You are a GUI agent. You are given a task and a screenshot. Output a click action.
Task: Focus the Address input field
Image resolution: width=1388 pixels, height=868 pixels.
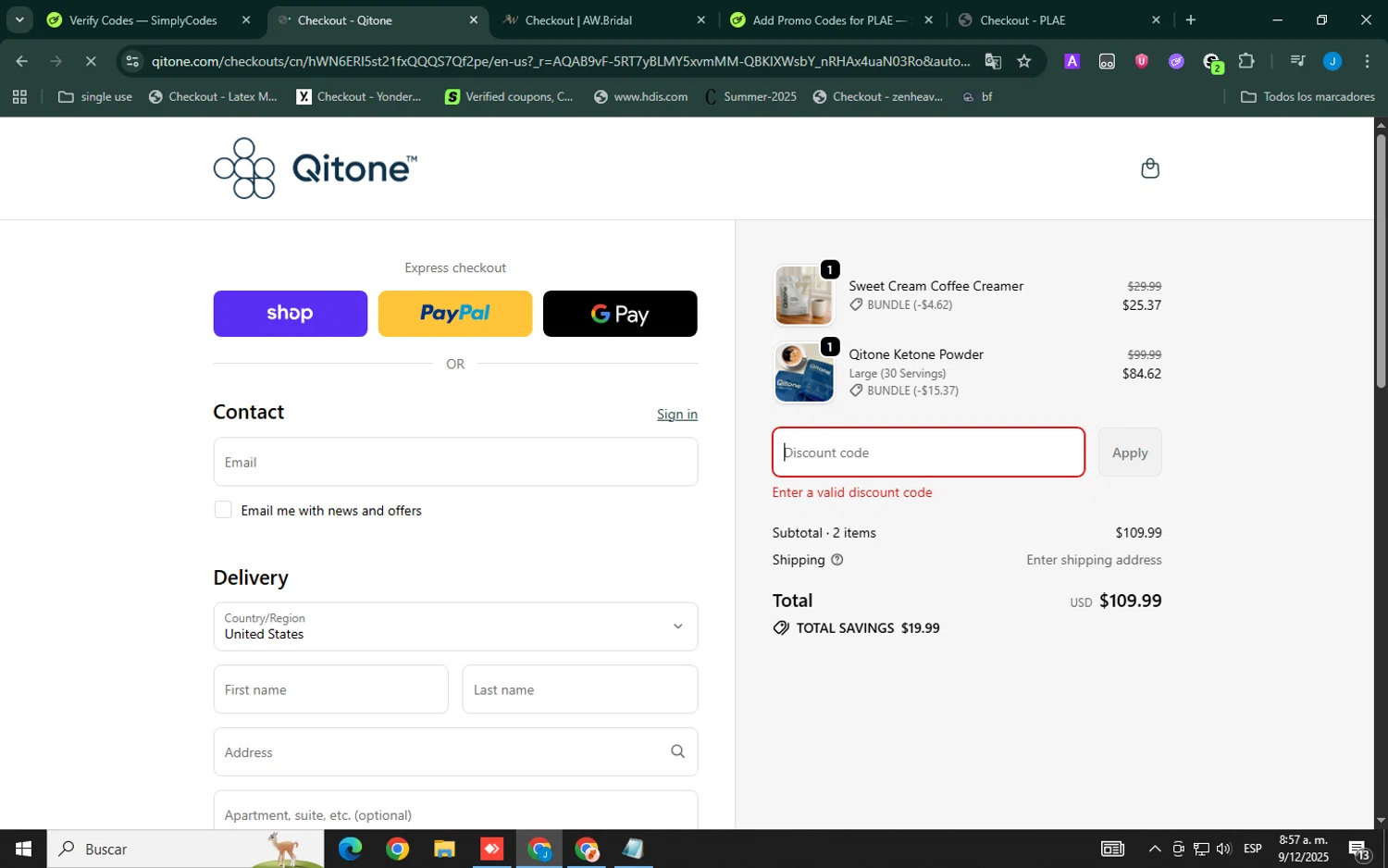pos(455,752)
